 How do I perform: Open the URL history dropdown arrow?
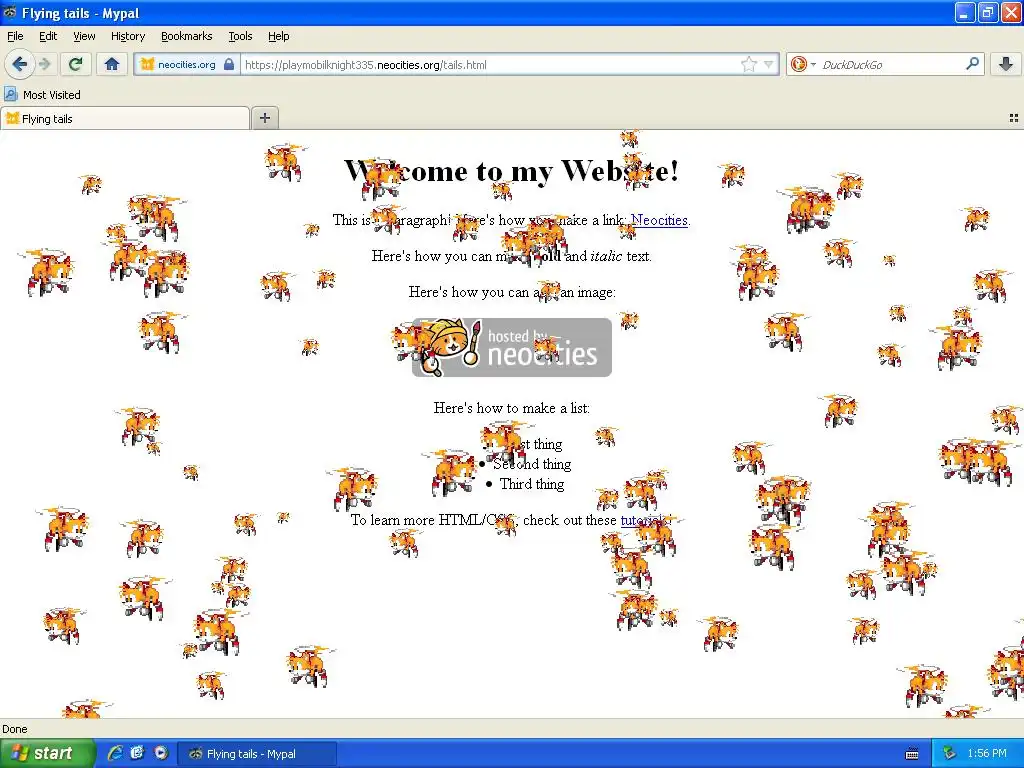769,64
